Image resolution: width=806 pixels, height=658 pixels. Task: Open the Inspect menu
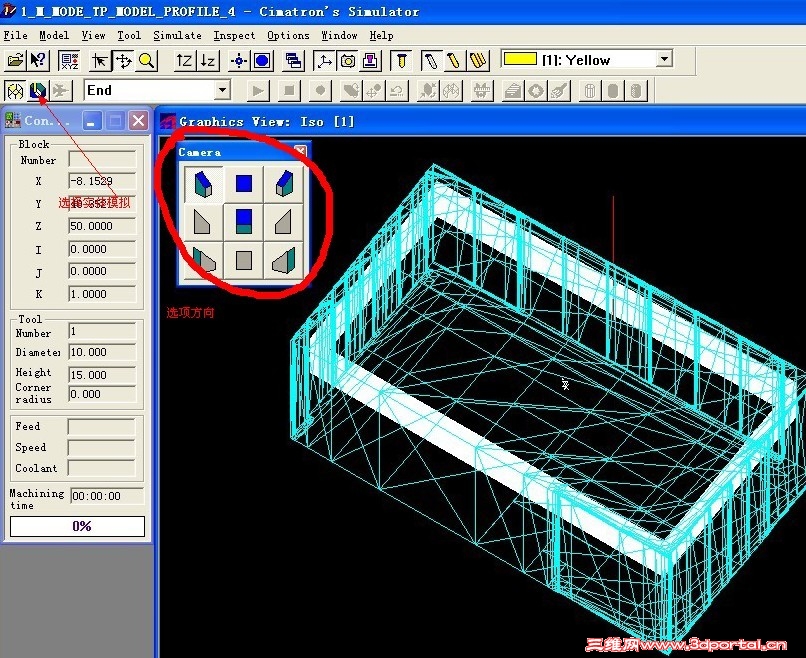234,35
